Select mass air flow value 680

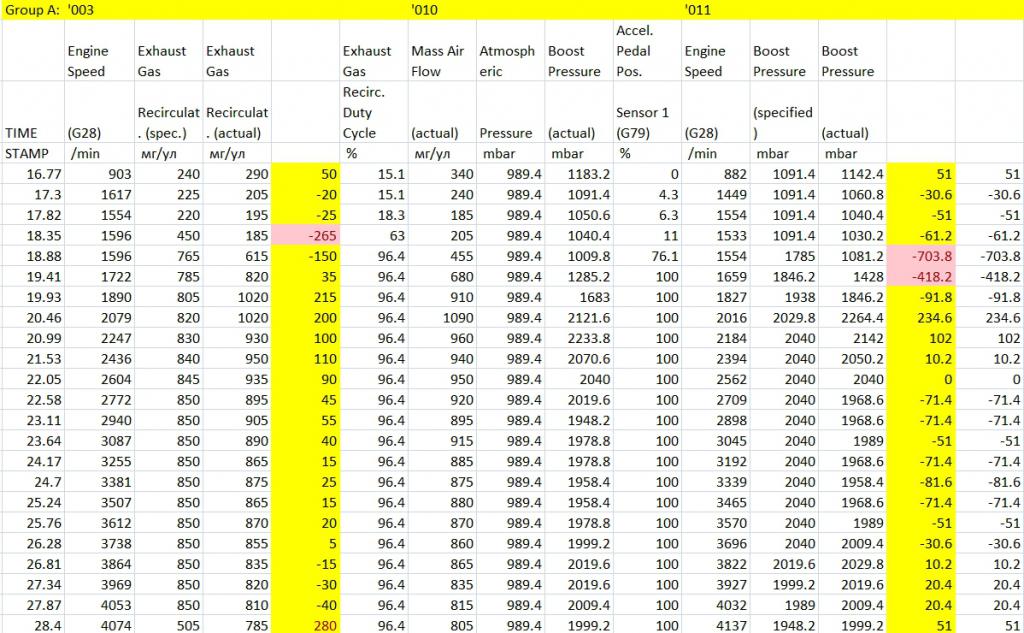(442, 276)
